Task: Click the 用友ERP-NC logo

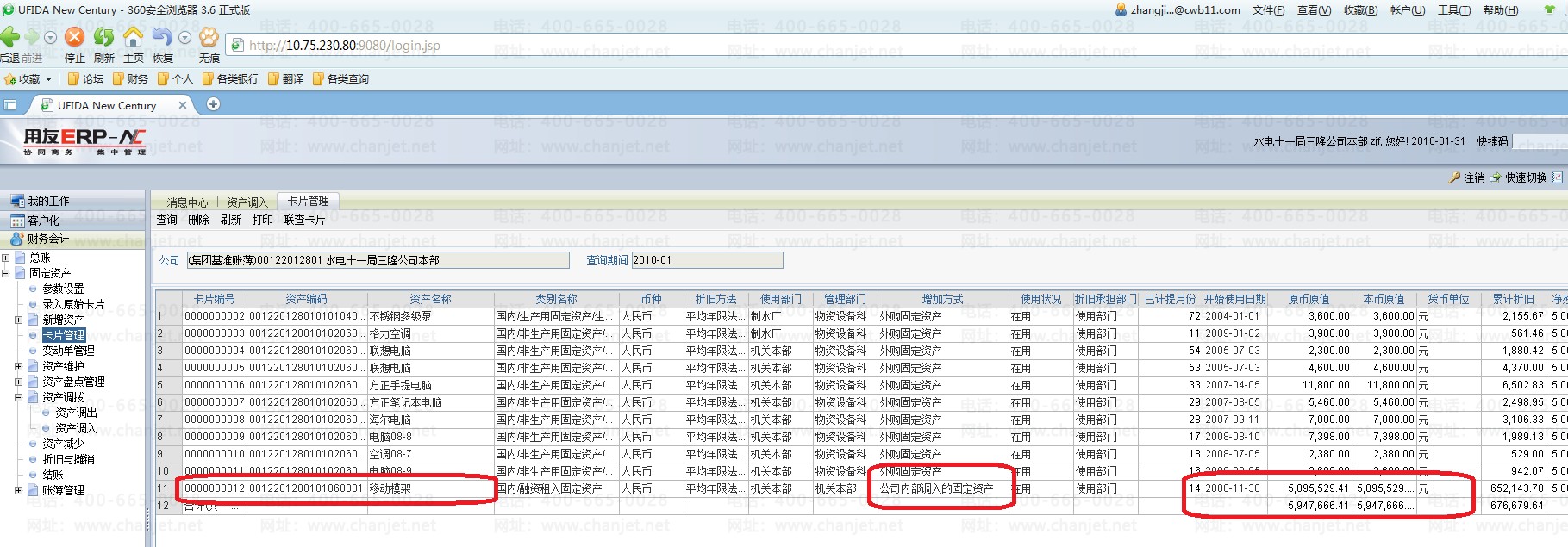Action: [x=84, y=140]
